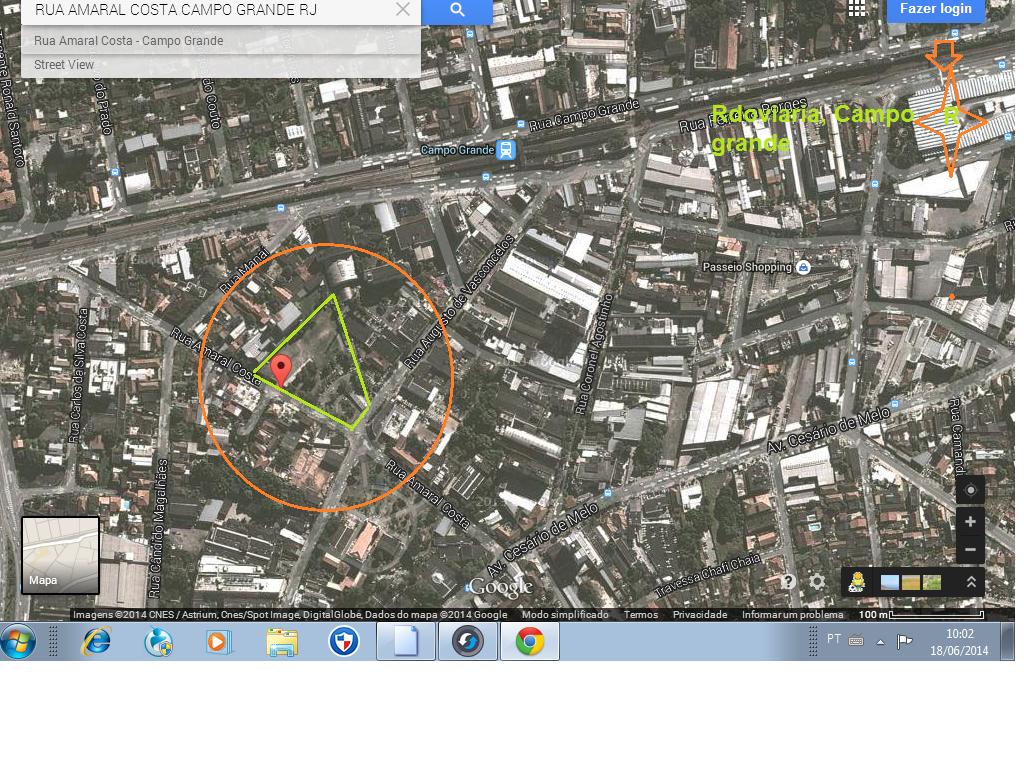1024x768 pixels.
Task: Click the Campo Grande train station icon
Action: click(x=506, y=150)
